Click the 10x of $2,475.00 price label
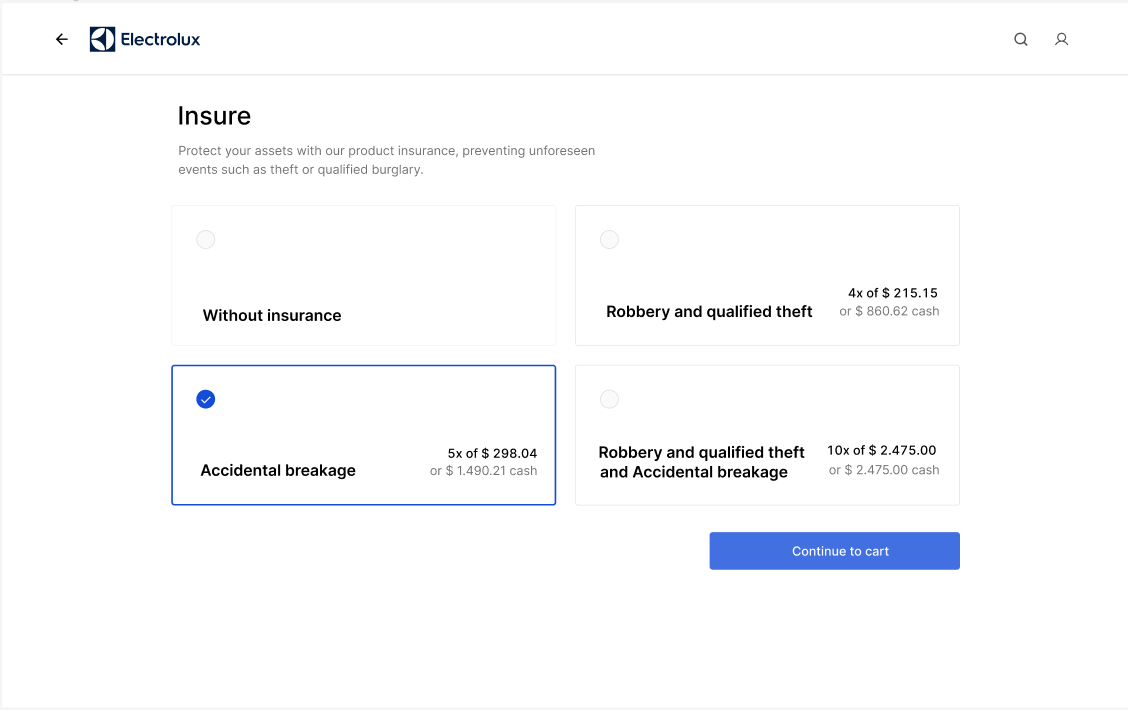 (x=881, y=449)
